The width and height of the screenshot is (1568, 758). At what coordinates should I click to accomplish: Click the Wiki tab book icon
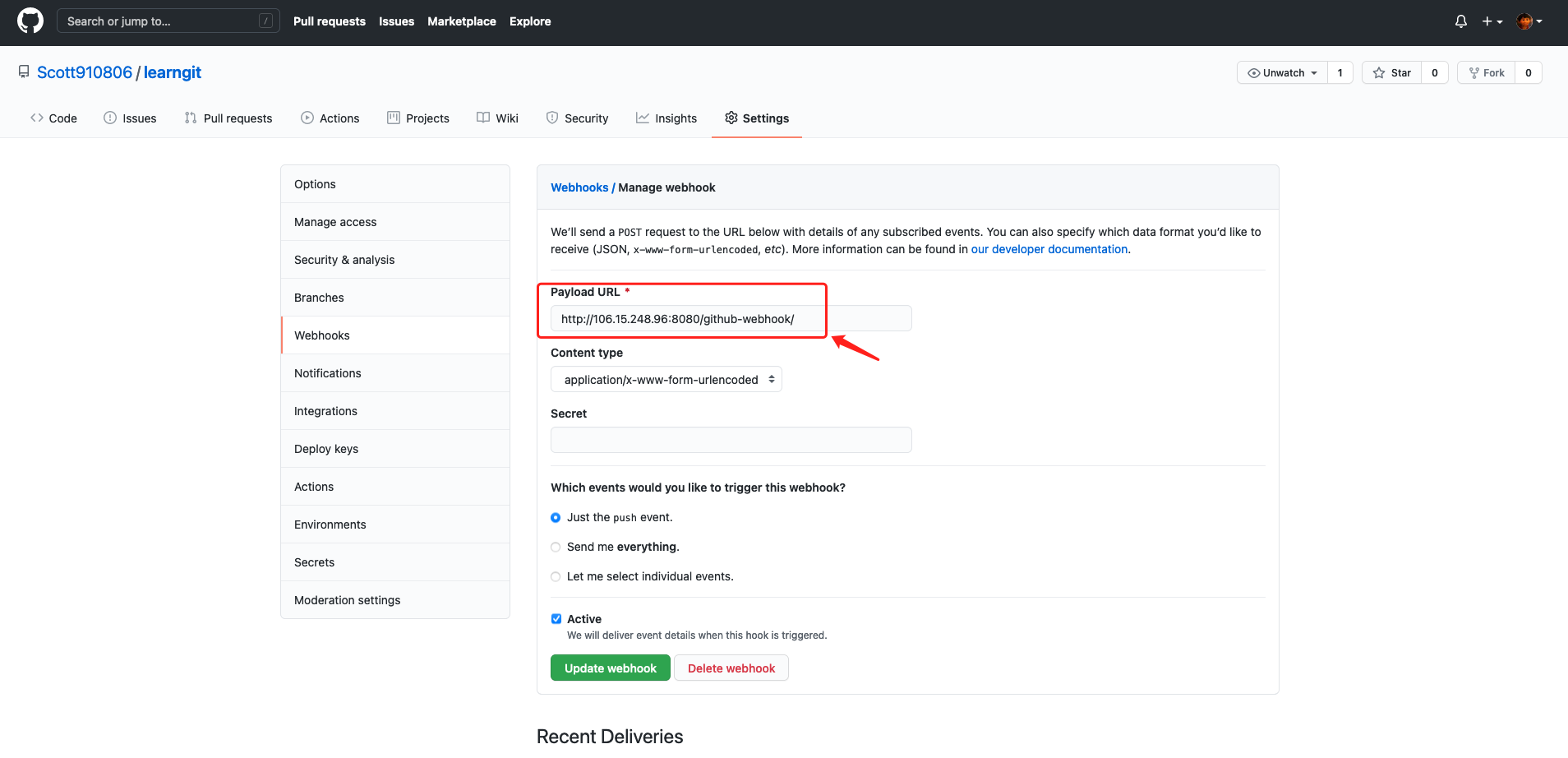[483, 118]
